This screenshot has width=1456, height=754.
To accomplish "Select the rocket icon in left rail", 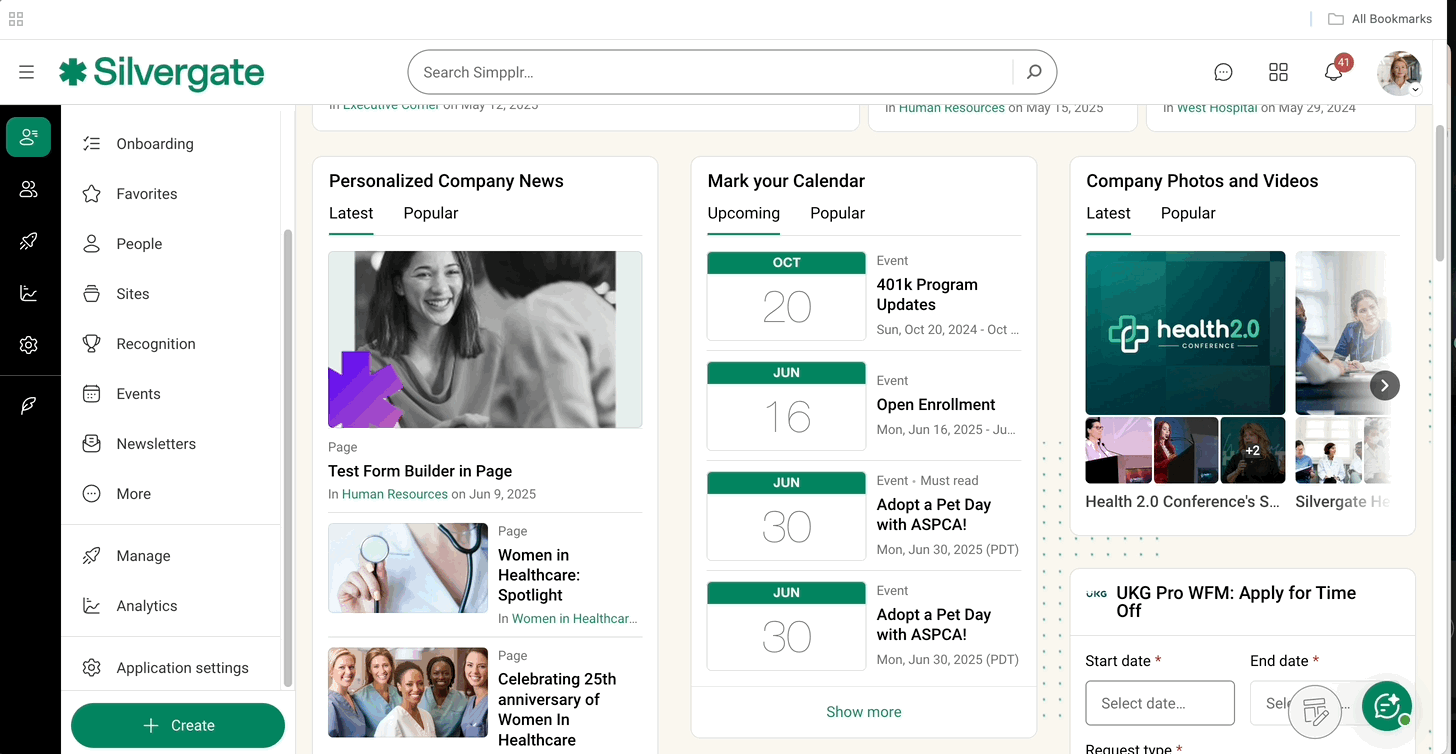I will tap(28, 241).
